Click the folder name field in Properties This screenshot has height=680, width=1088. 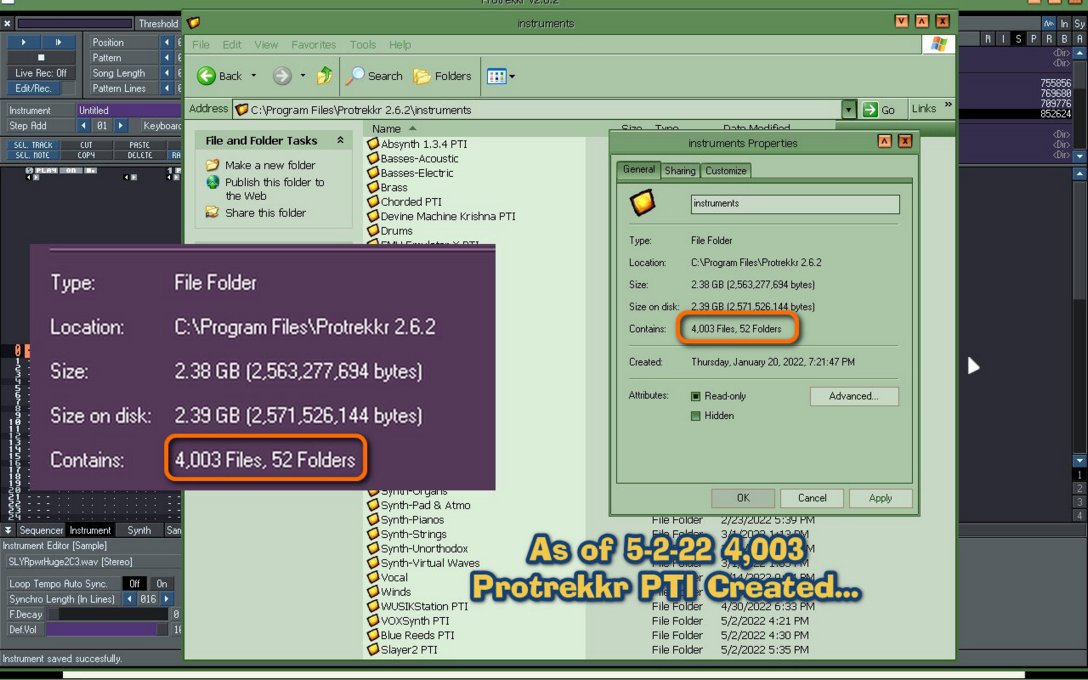pos(795,204)
